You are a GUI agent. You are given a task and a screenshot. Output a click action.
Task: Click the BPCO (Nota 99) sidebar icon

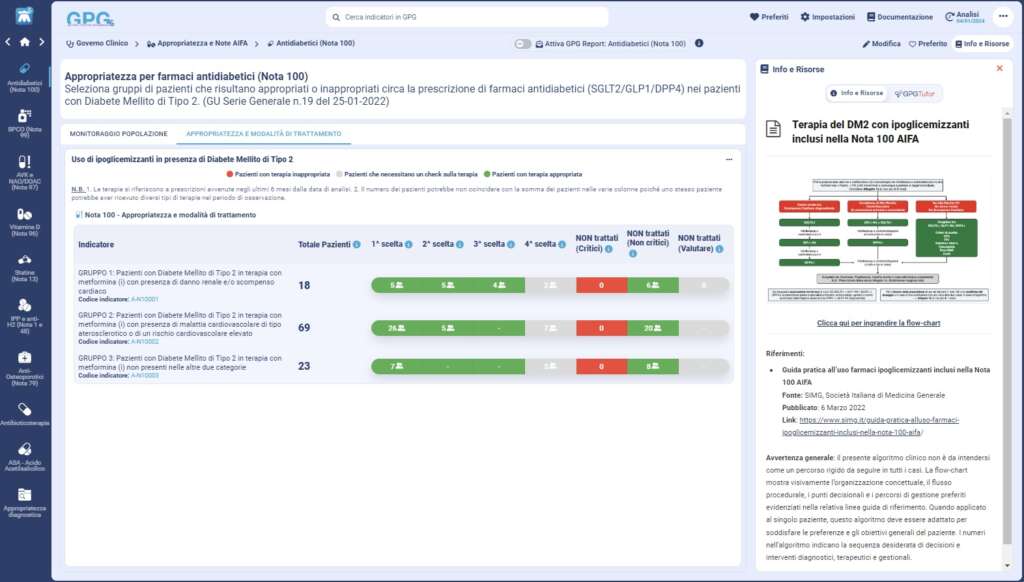pos(25,117)
